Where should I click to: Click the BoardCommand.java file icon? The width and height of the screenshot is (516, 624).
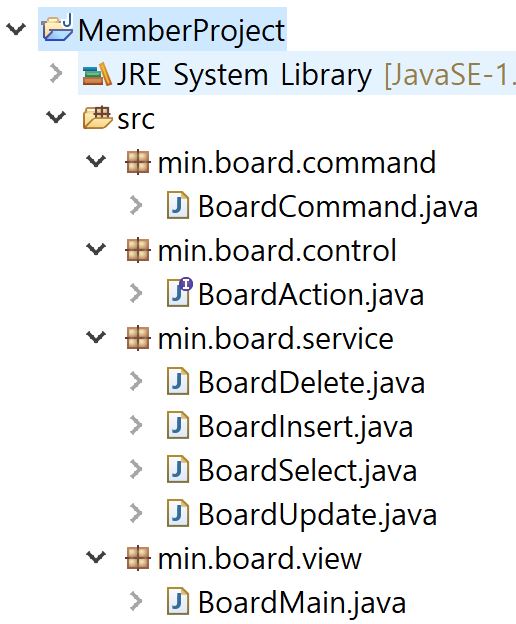coord(178,205)
